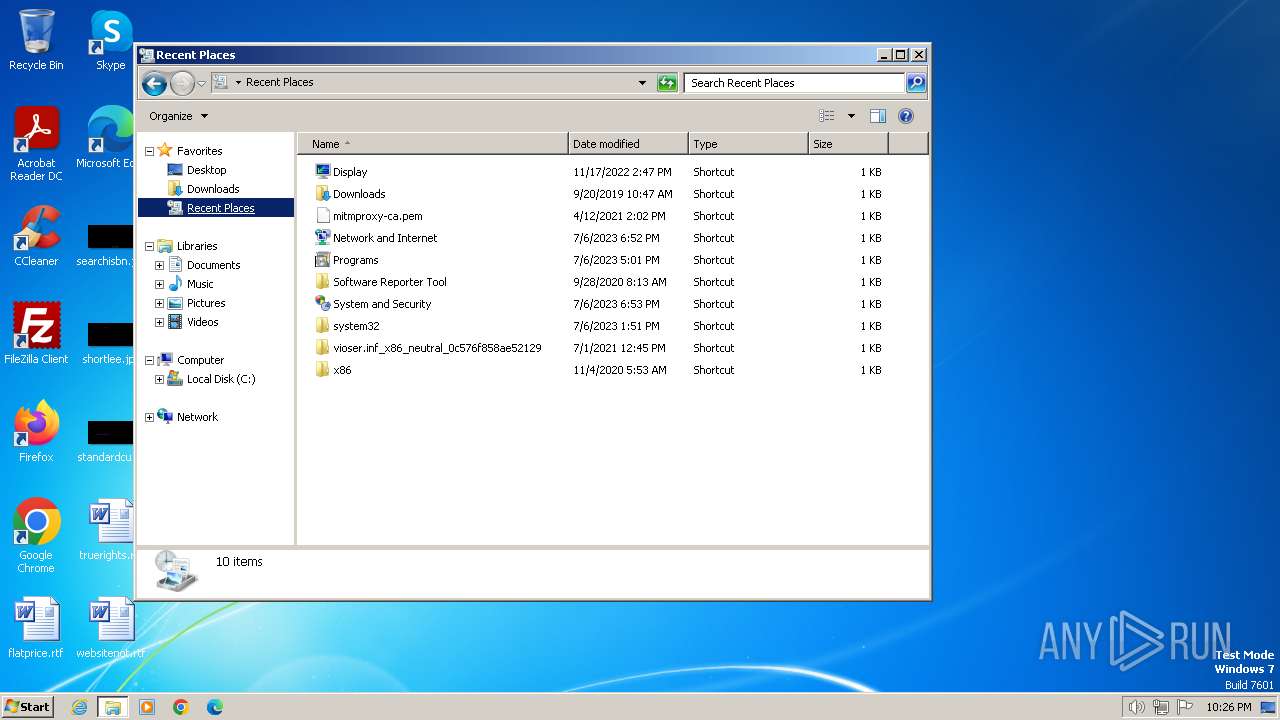Click the refresh button beside address bar
Viewport: 1280px width, 720px height.
point(667,83)
